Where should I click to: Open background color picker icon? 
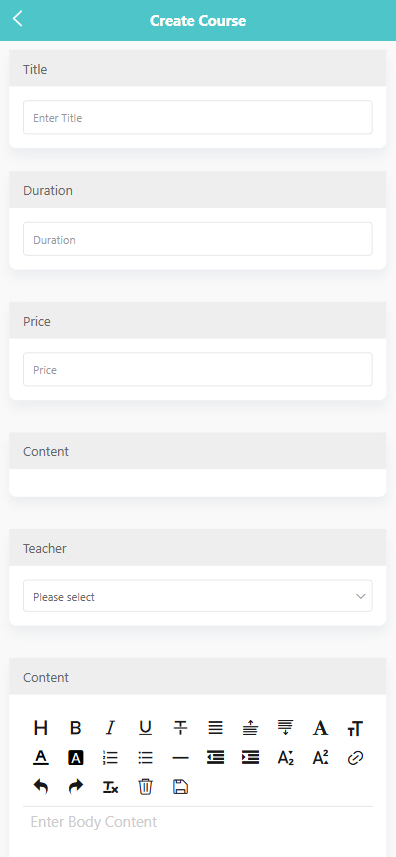(75, 758)
